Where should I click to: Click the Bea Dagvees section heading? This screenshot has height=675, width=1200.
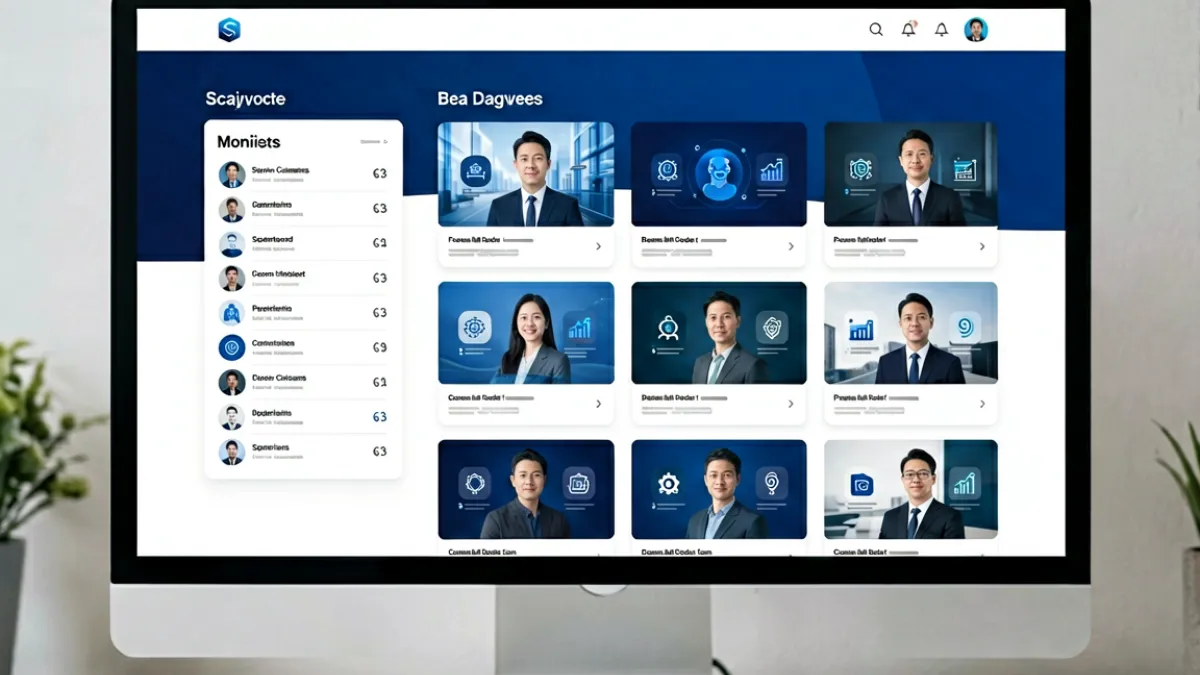pos(490,99)
